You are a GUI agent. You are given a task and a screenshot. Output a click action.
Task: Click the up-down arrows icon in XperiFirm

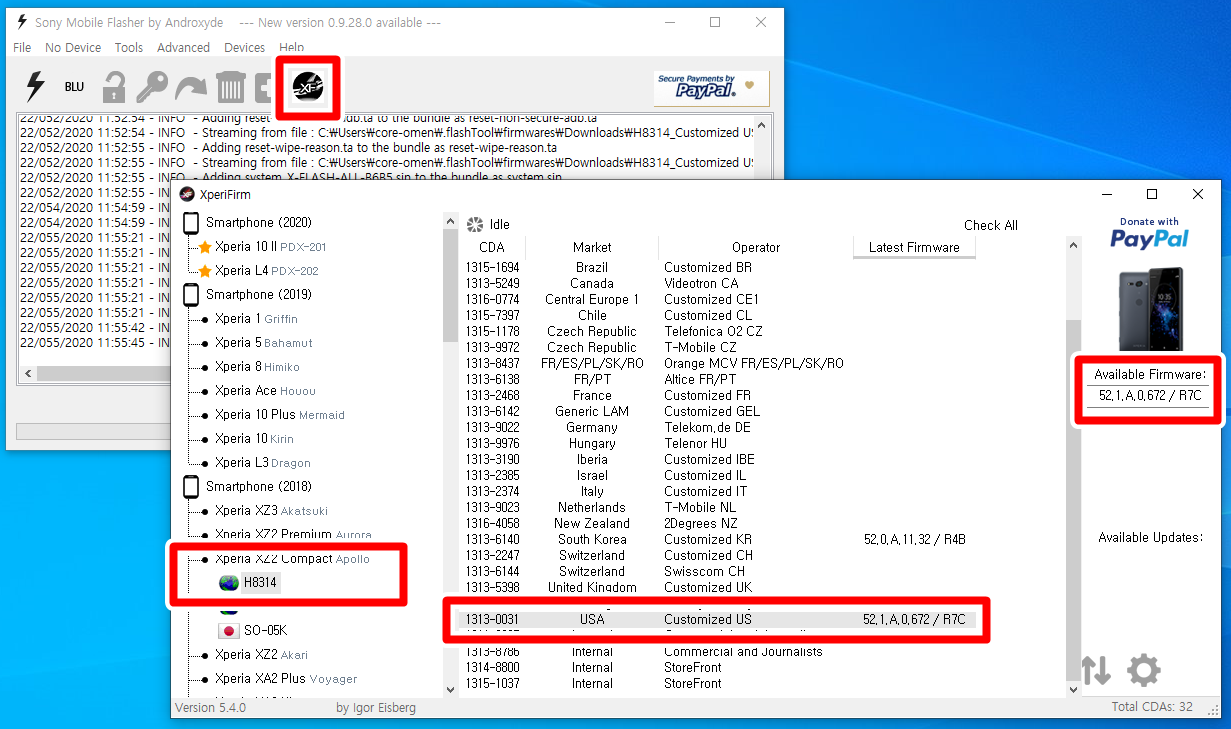click(x=1097, y=670)
